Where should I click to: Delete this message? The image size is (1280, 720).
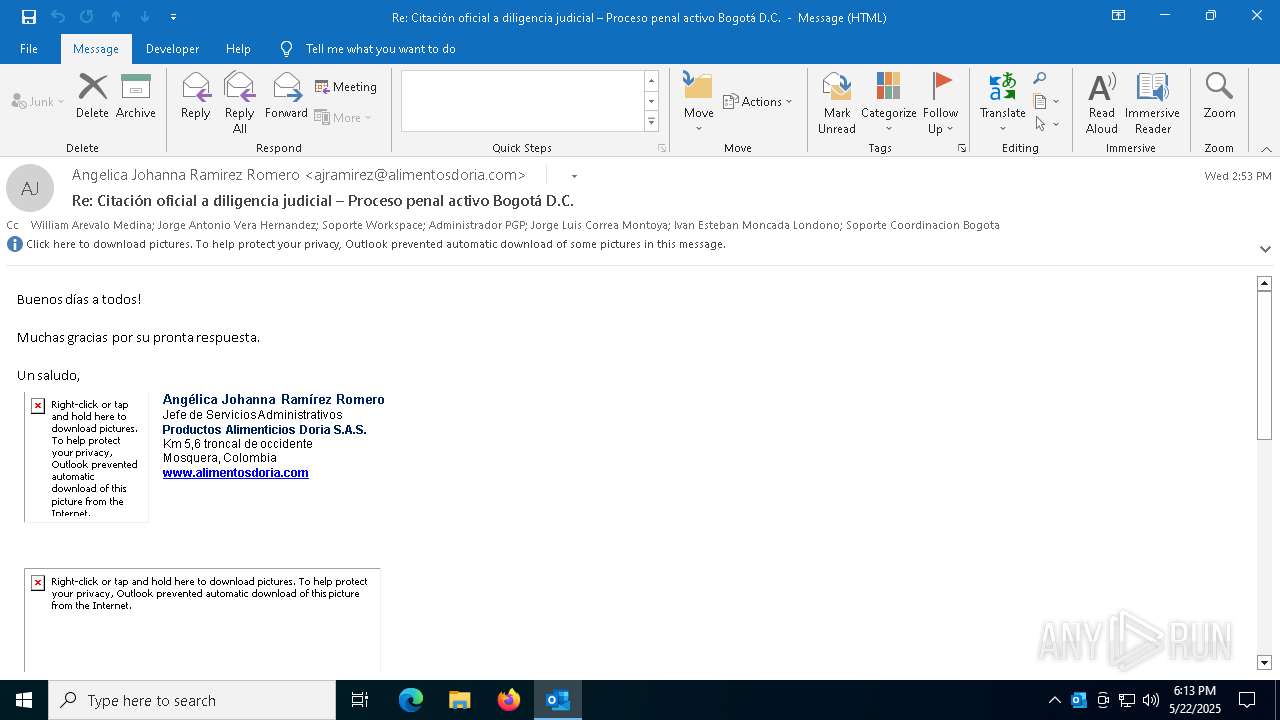(92, 96)
